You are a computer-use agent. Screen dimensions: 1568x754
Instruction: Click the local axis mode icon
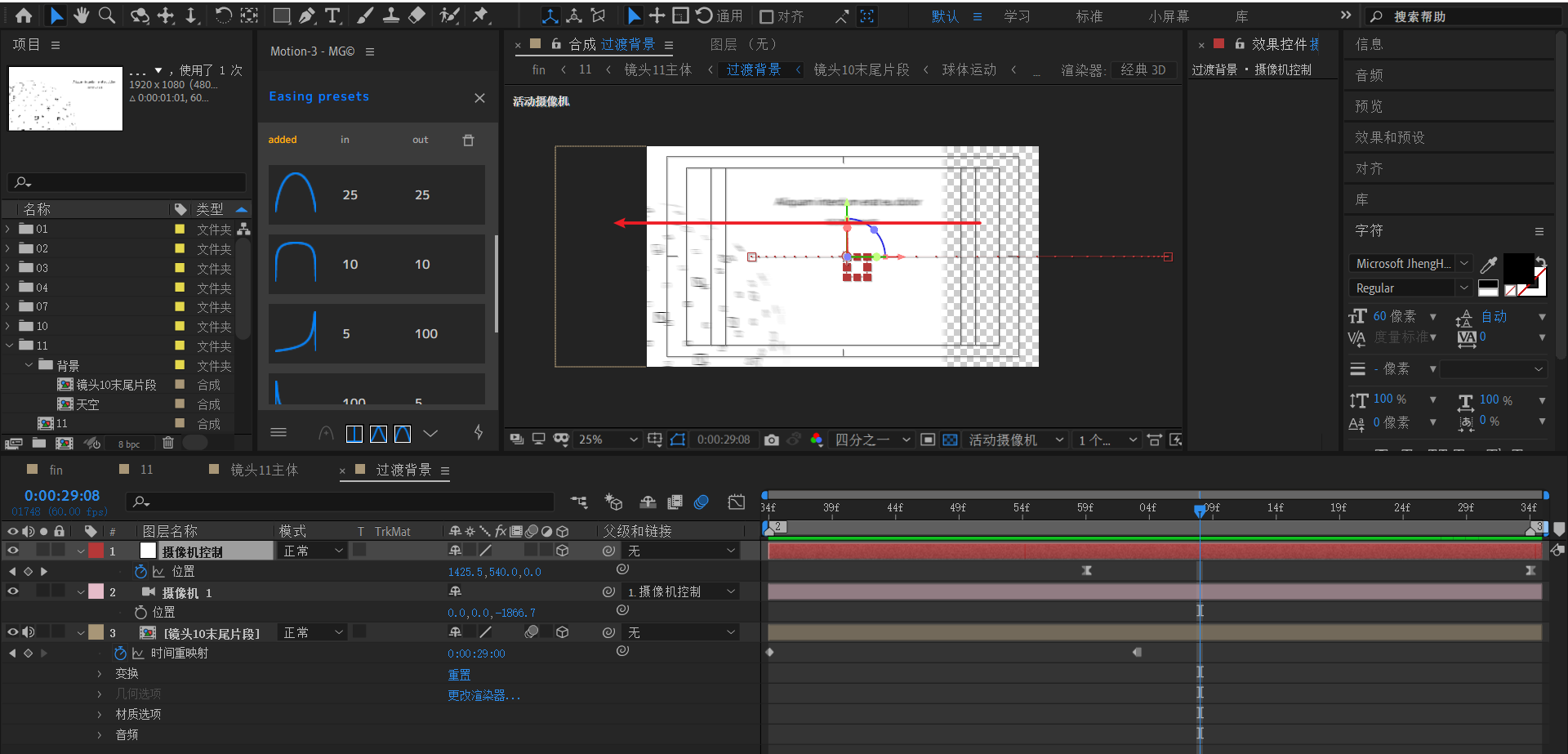[551, 16]
